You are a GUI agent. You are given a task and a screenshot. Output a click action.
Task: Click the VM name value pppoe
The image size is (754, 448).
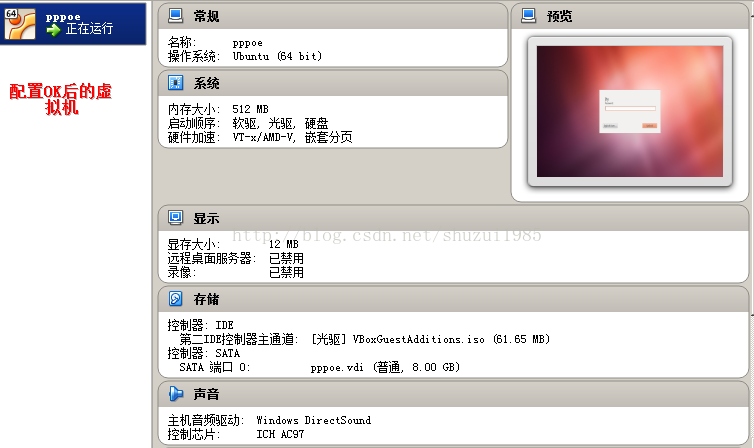pos(248,43)
